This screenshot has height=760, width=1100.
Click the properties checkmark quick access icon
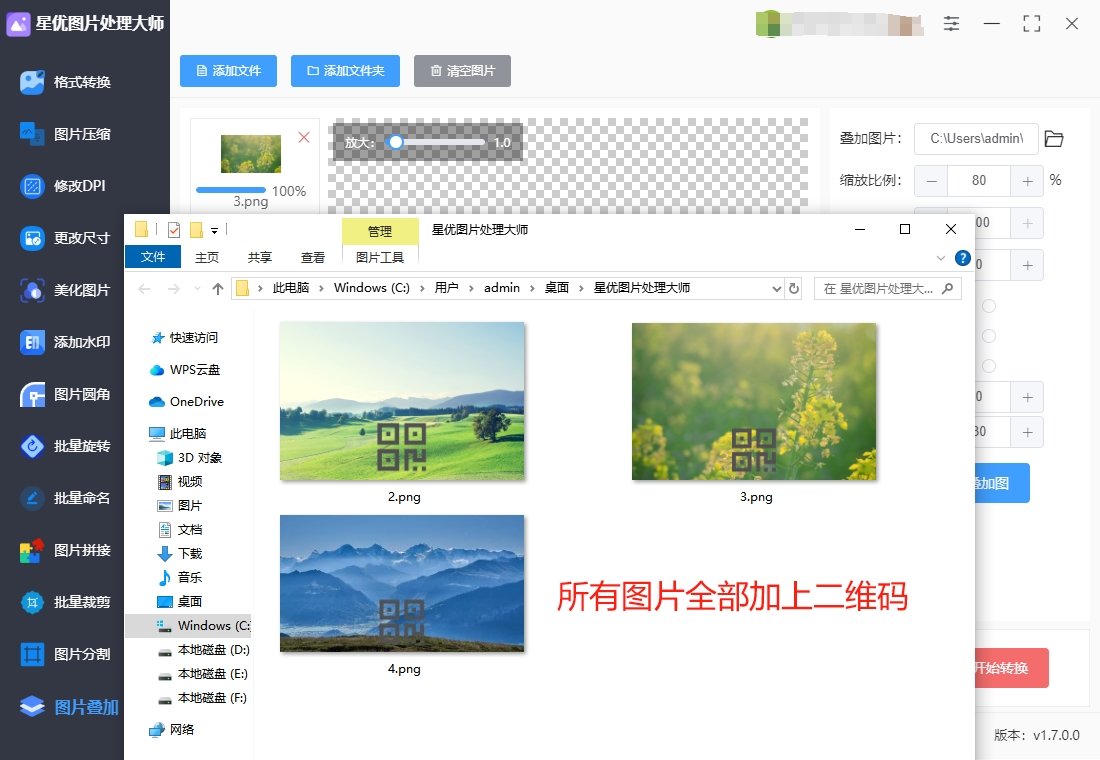pos(174,229)
